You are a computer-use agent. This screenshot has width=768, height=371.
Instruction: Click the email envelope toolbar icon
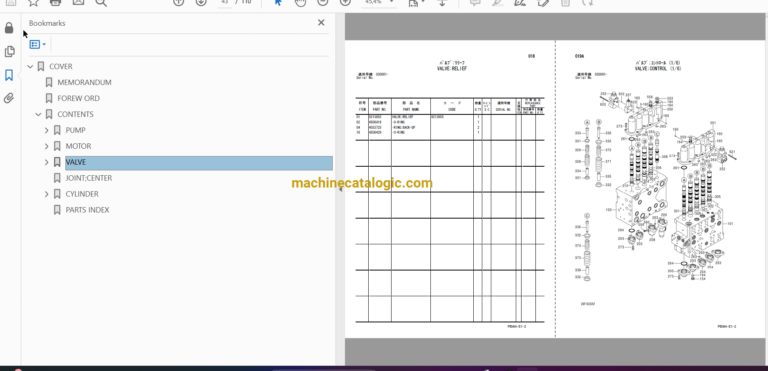coord(78,2)
